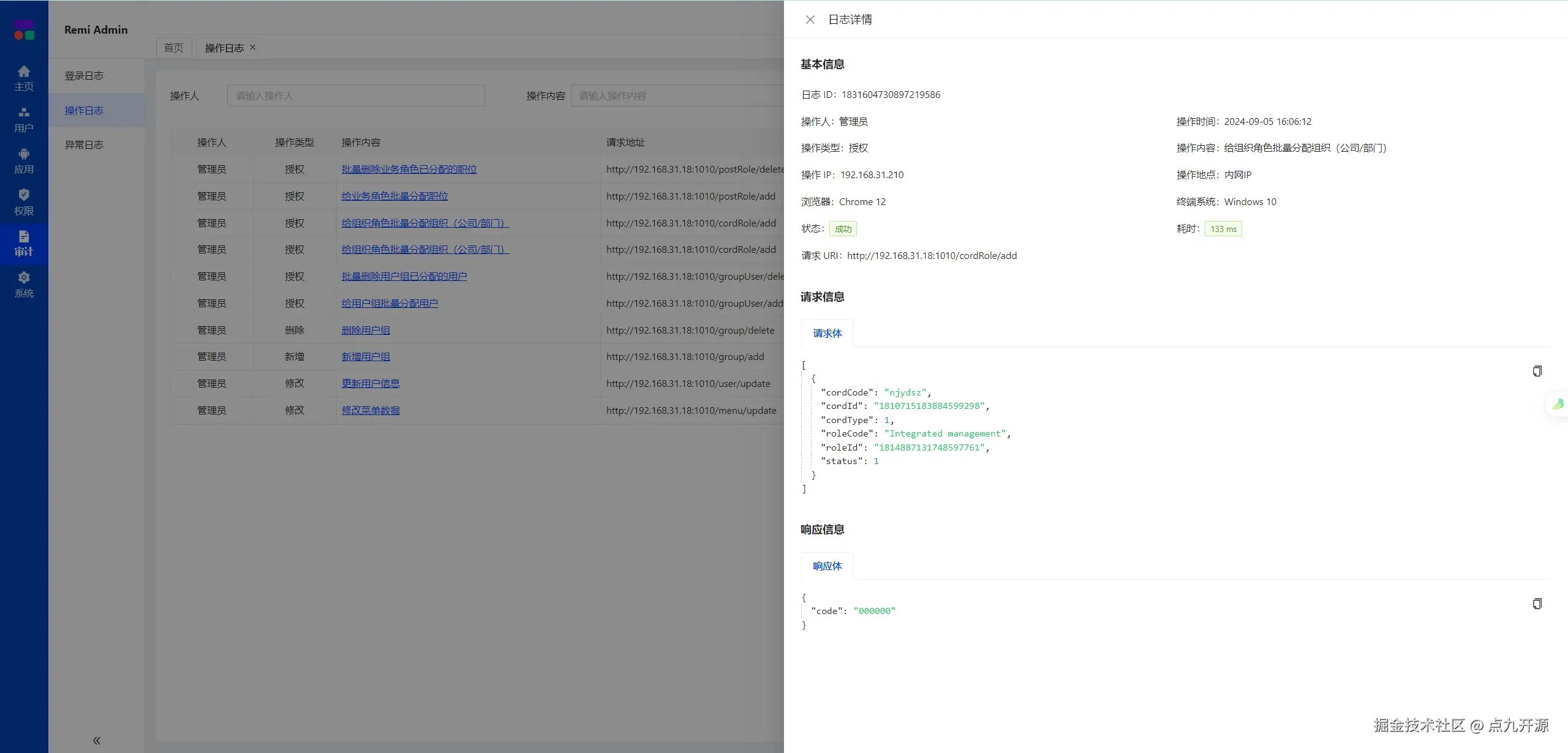Focus the 操作人 search input

[355, 96]
